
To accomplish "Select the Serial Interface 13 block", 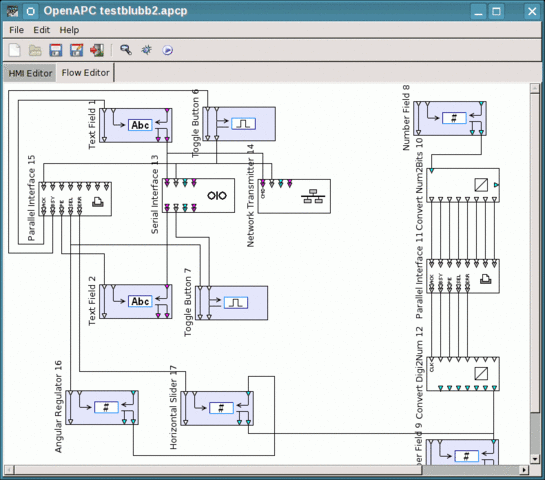I will coord(198,196).
